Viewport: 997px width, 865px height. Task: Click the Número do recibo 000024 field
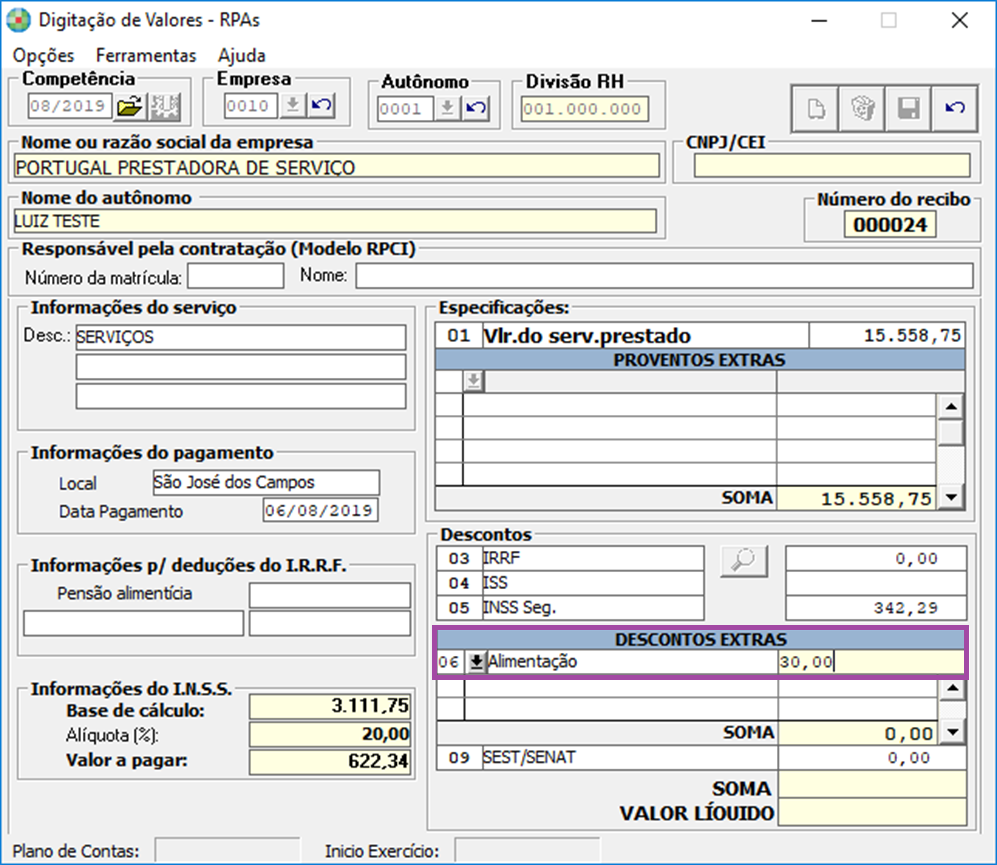point(890,225)
